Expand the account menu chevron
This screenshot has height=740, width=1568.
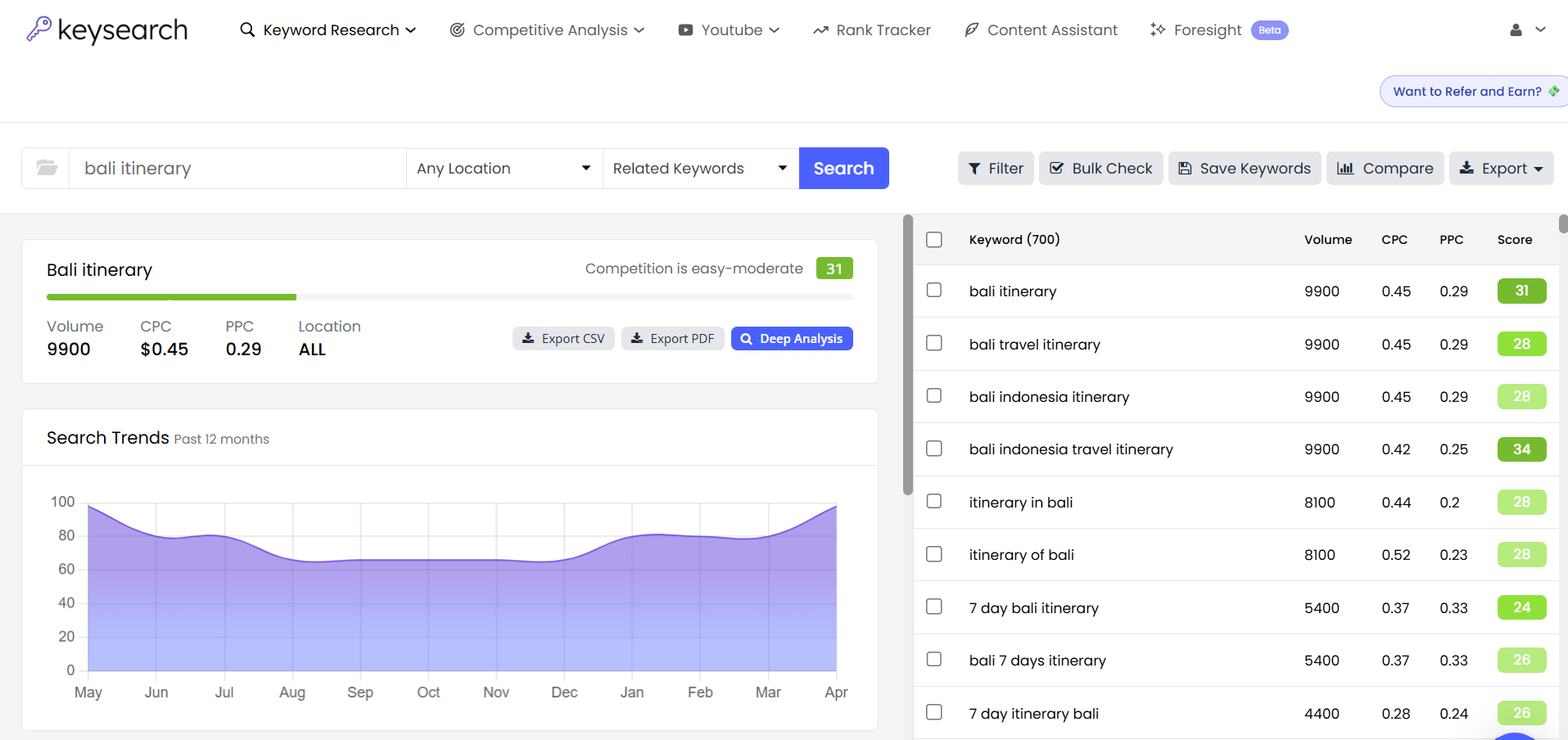[x=1540, y=29]
